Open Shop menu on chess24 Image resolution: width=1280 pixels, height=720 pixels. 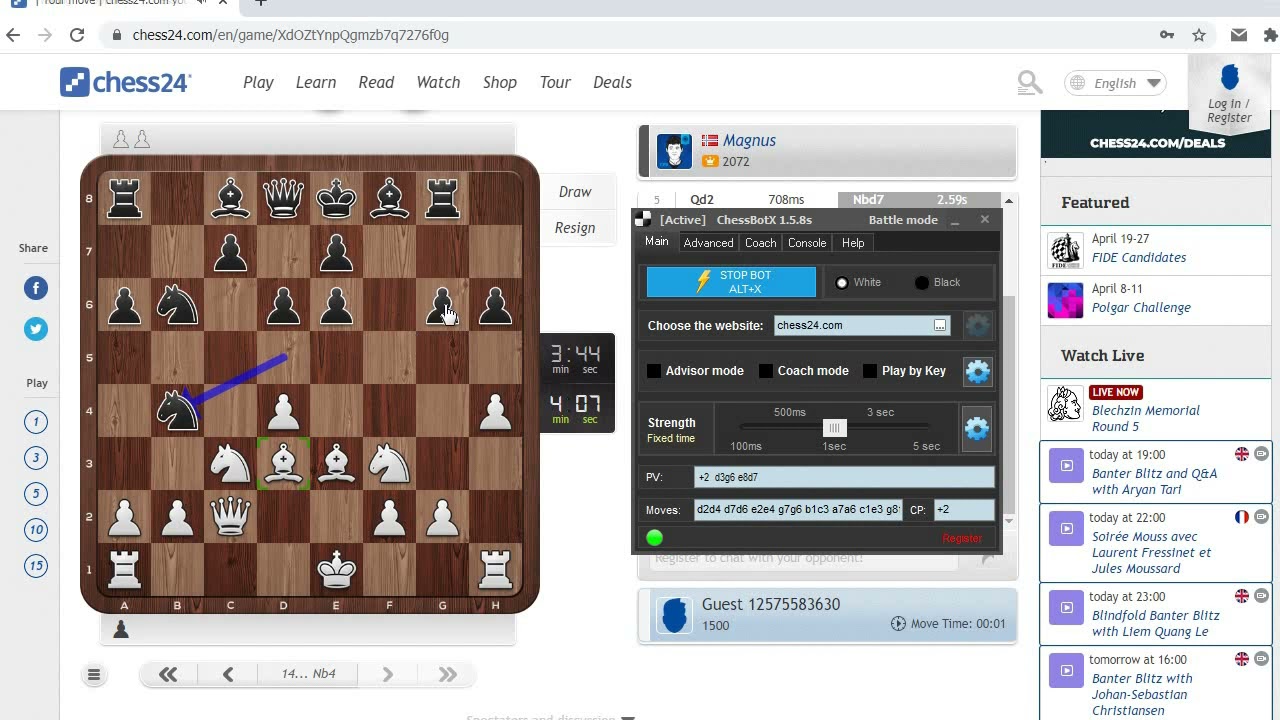tap(500, 82)
